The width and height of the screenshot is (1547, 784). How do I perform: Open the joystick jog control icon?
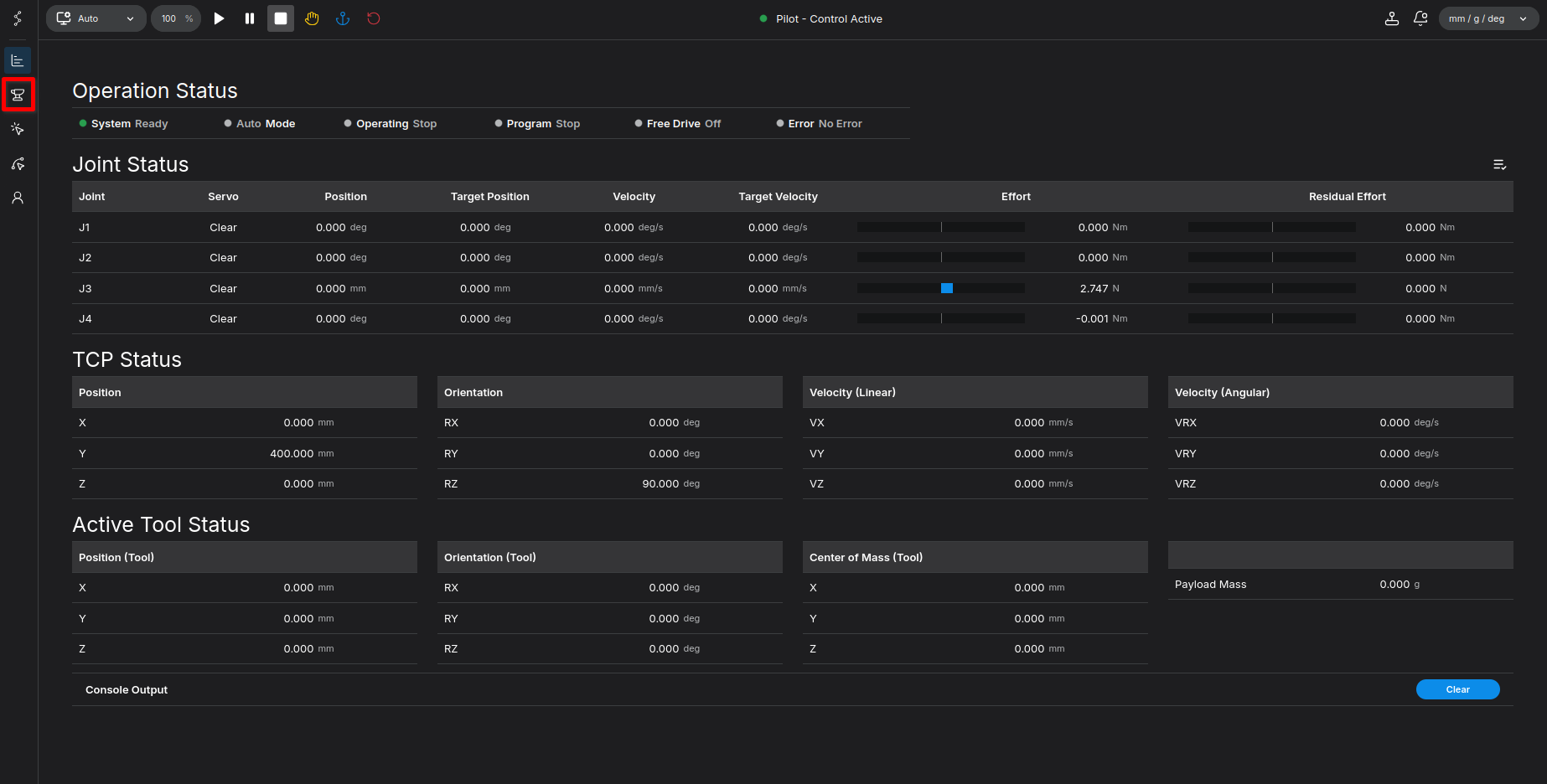coord(1391,18)
